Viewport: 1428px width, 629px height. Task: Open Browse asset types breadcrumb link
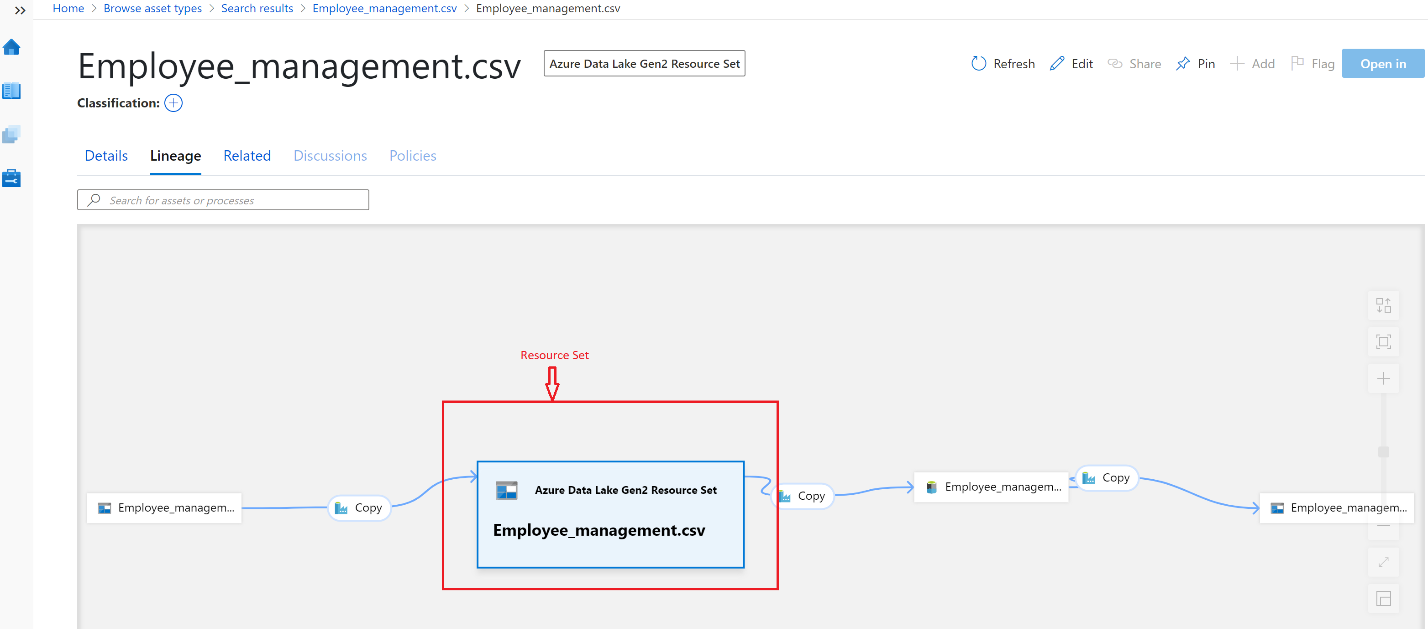click(153, 8)
